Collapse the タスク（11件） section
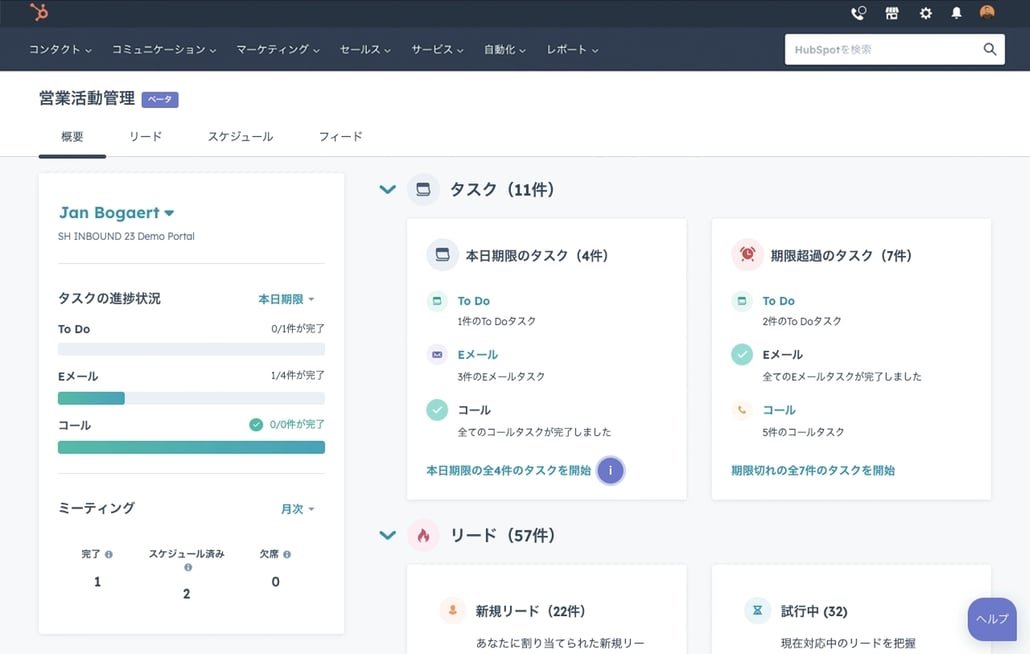The width and height of the screenshot is (1030, 654). coord(388,189)
